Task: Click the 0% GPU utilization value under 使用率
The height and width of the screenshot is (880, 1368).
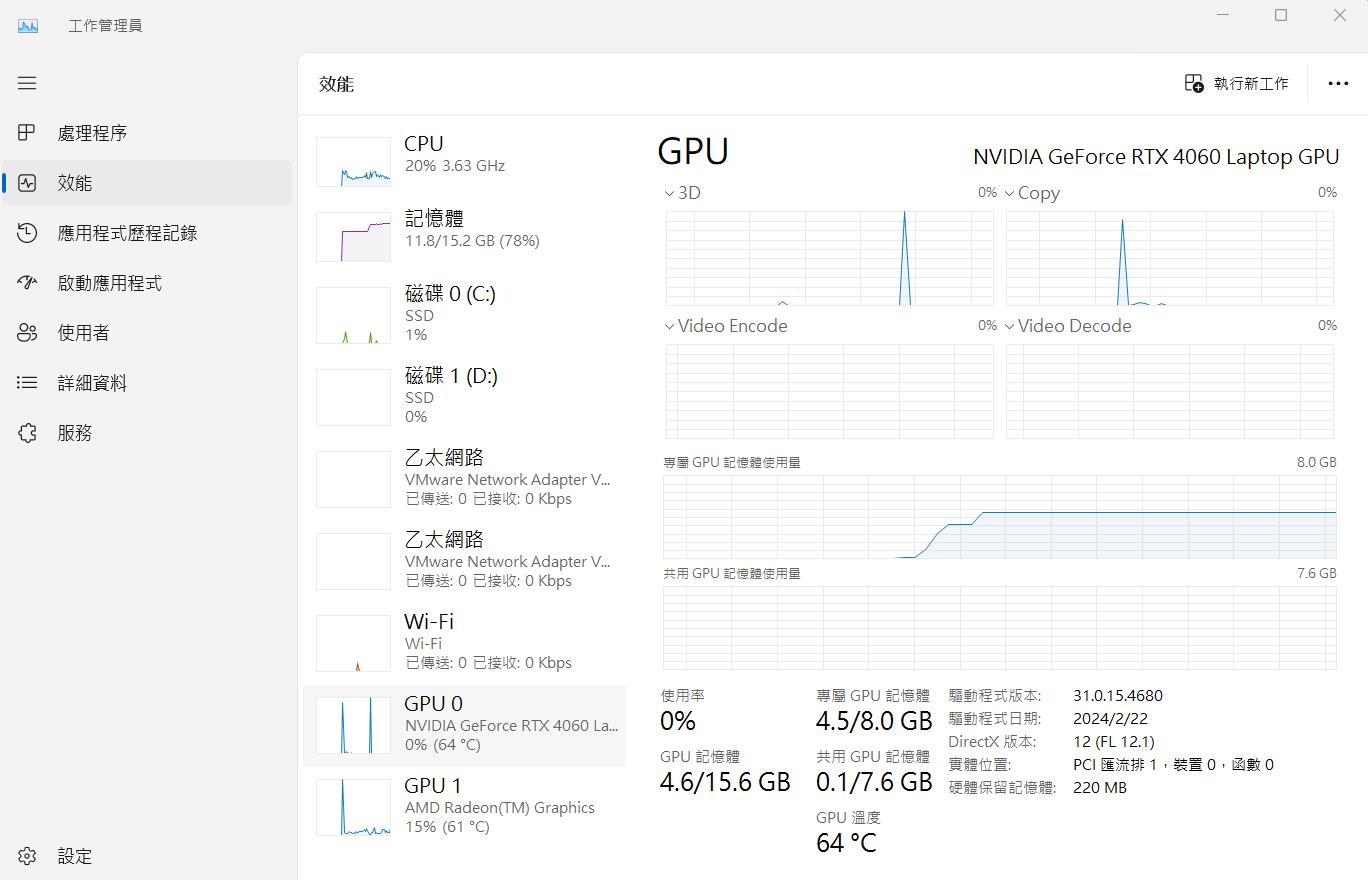Action: coord(678,721)
